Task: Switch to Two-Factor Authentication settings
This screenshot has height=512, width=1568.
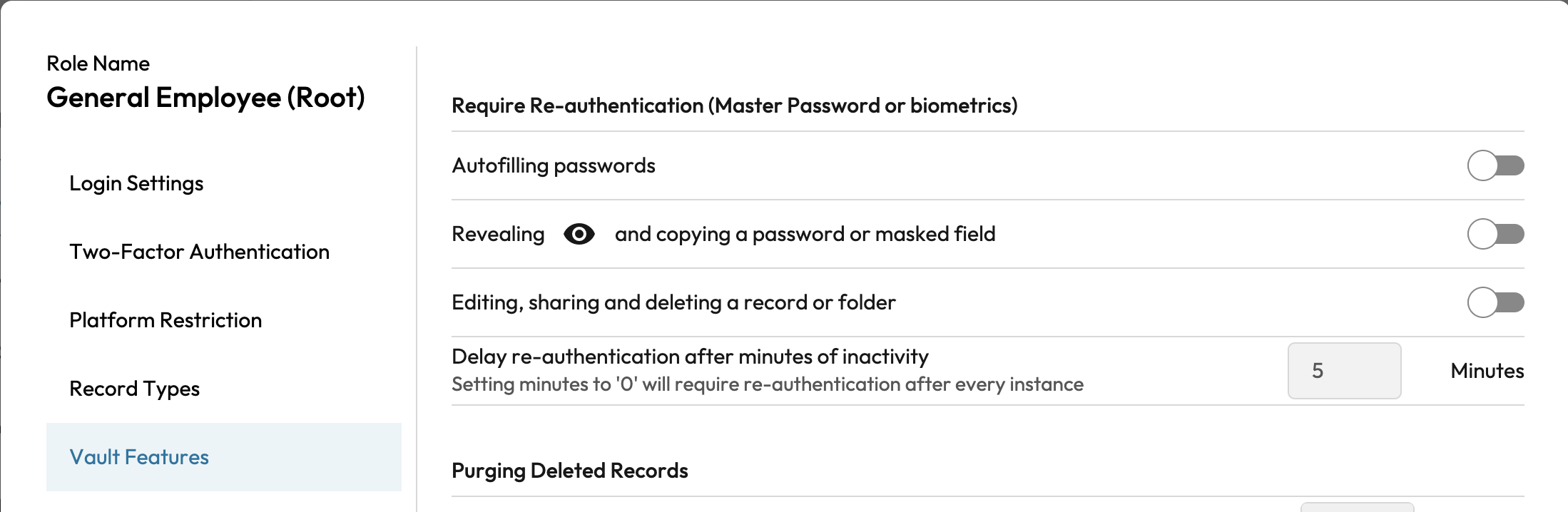Action: [x=199, y=252]
